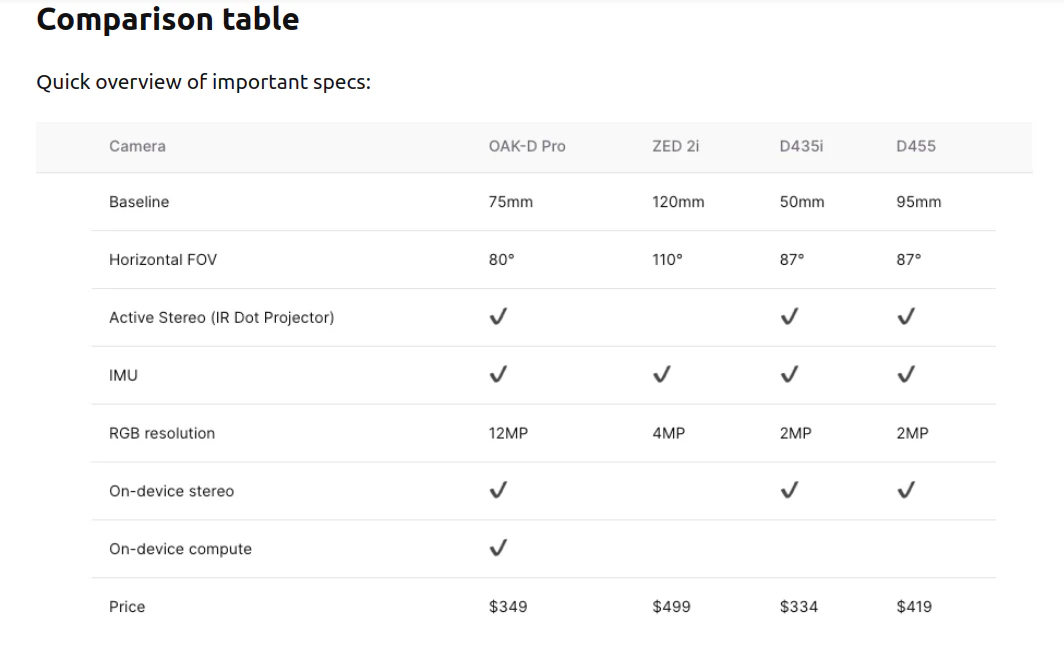Click the D455 Active Stereo checkmark
Screen dimensions: 1064x653
(905, 317)
